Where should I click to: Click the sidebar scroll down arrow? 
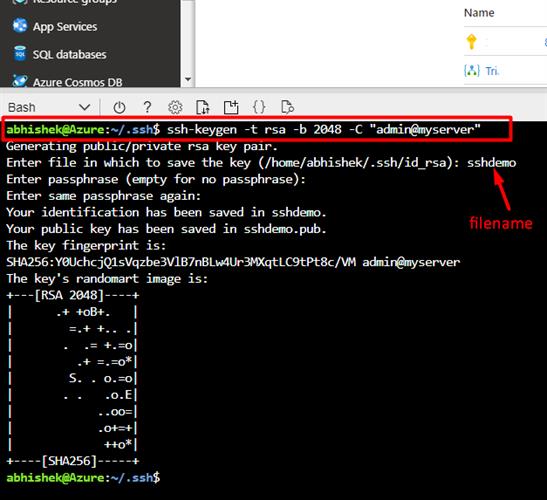pyautogui.click(x=188, y=79)
